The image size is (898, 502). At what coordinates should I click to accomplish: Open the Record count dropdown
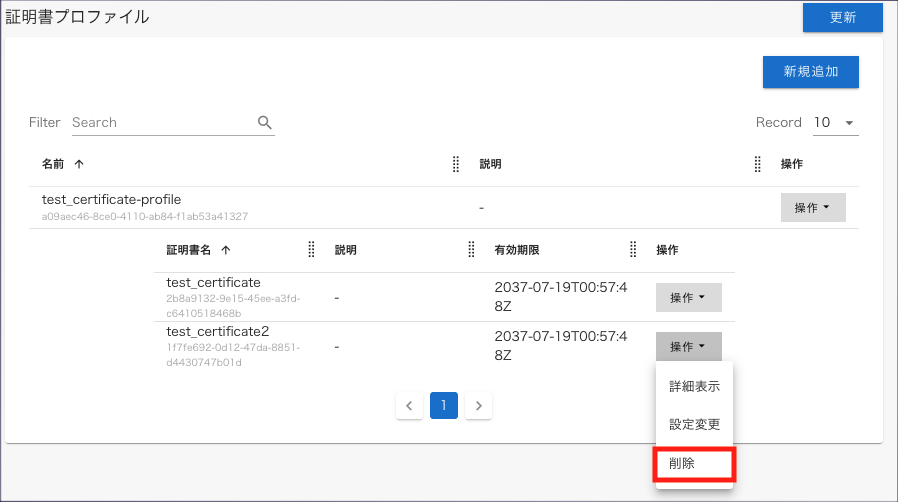click(836, 122)
